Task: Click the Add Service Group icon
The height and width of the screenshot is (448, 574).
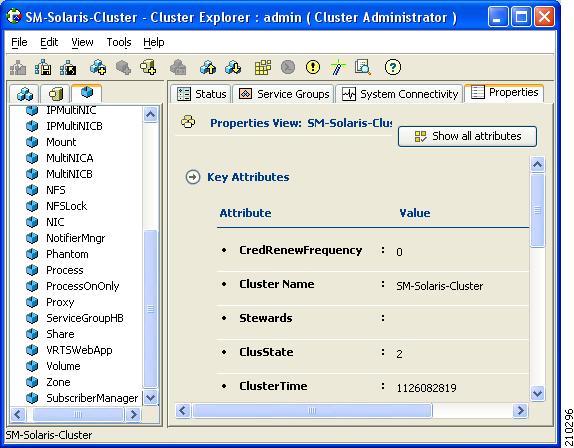Action: pyautogui.click(x=98, y=67)
